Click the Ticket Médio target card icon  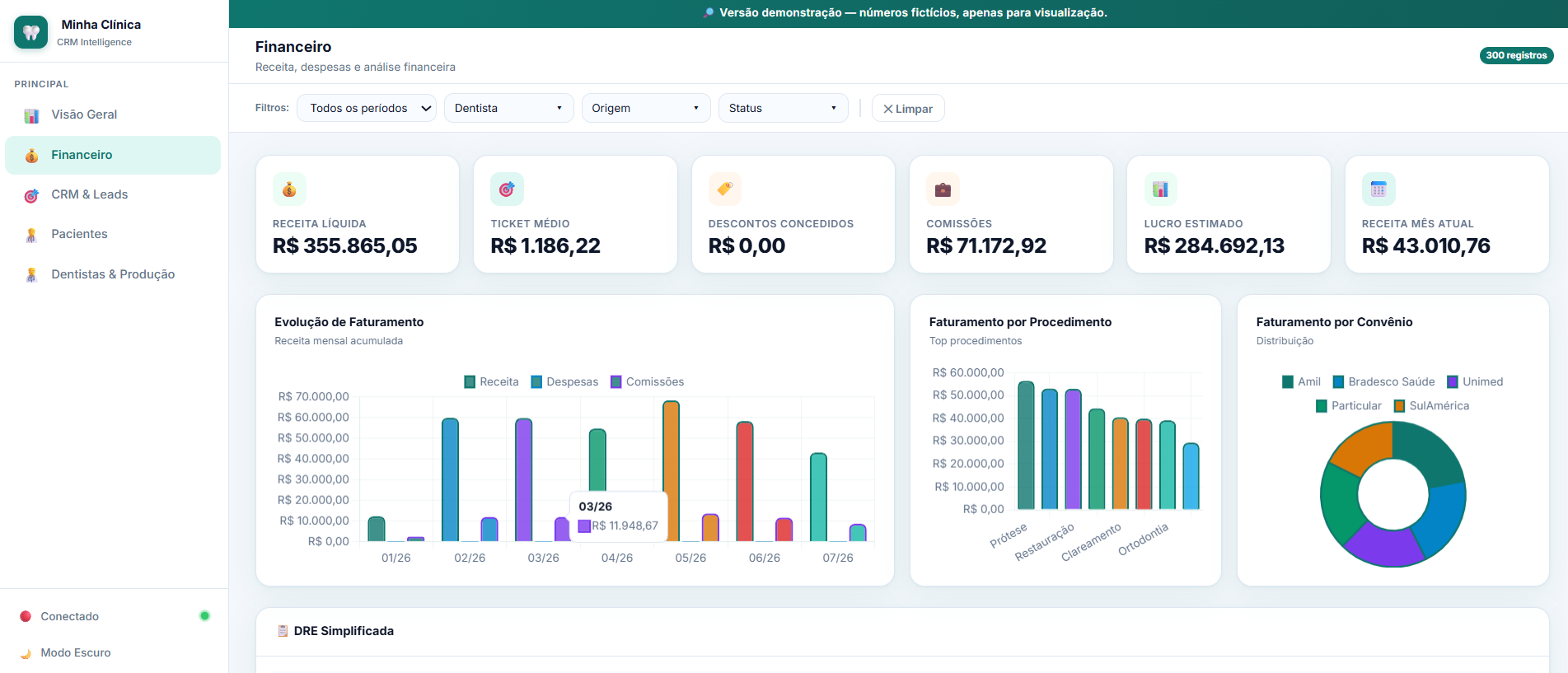(x=507, y=189)
